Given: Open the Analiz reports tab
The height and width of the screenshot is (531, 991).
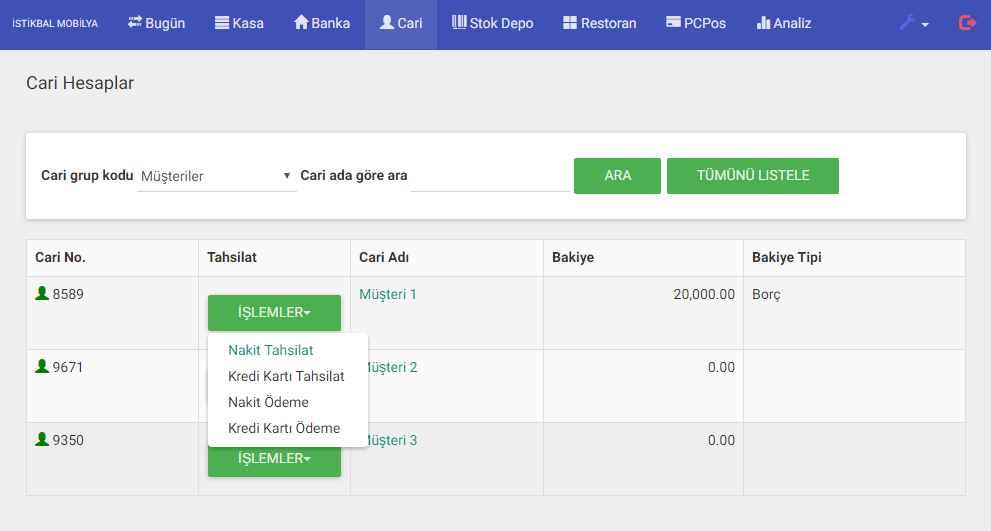Looking at the screenshot, I should coord(784,23).
